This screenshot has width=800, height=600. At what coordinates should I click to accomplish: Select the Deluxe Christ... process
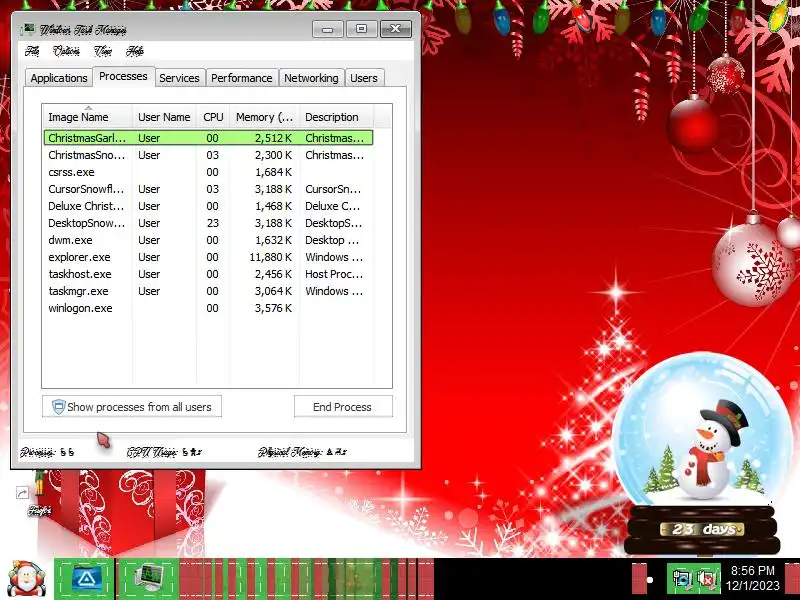pyautogui.click(x=208, y=206)
